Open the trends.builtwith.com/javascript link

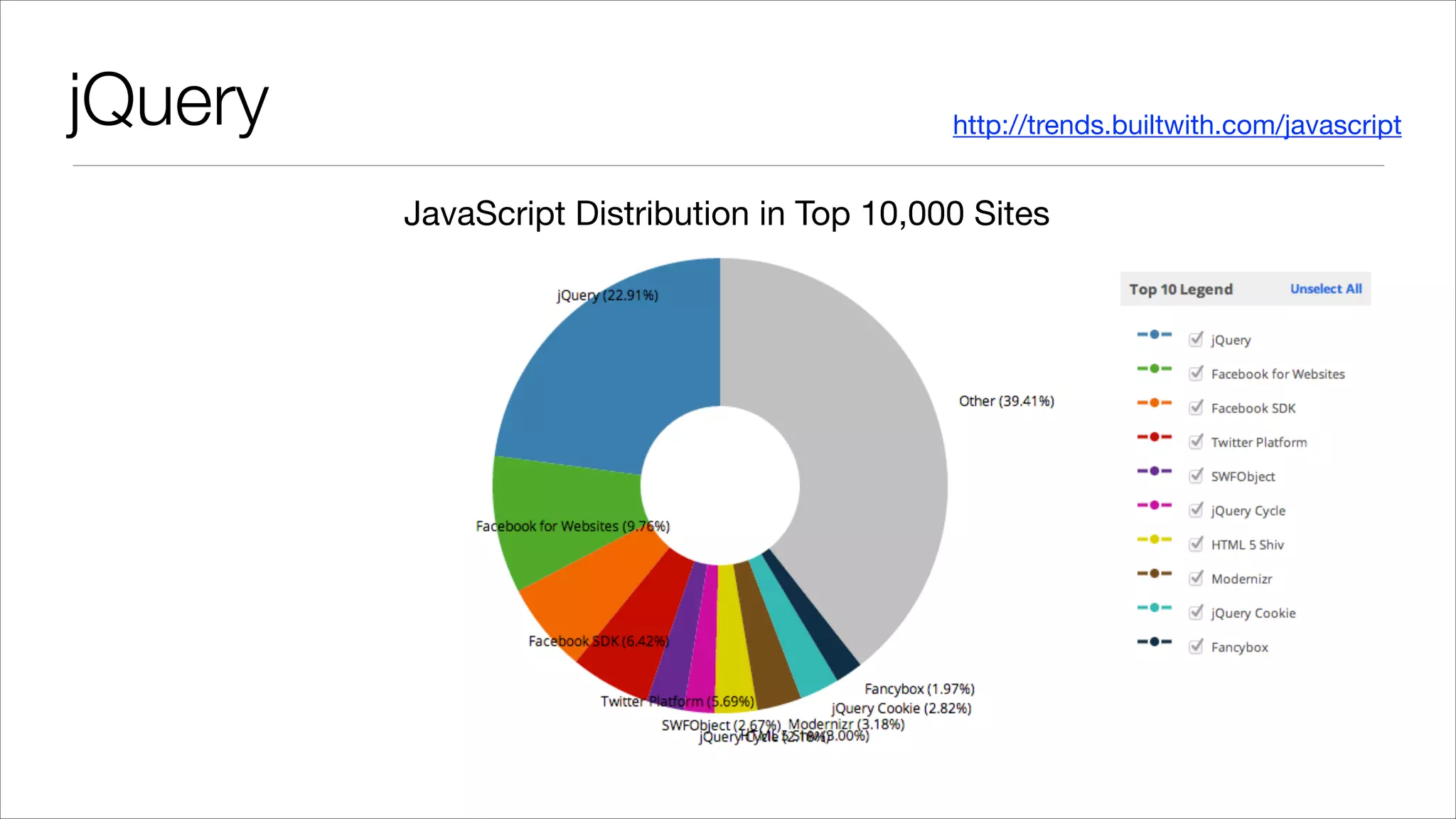coord(1177,125)
